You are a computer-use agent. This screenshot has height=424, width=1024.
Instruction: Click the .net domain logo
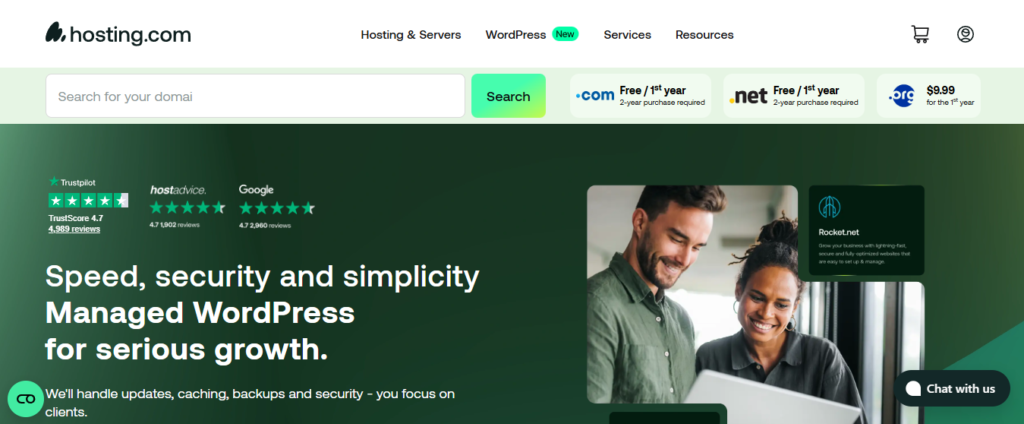click(x=748, y=97)
